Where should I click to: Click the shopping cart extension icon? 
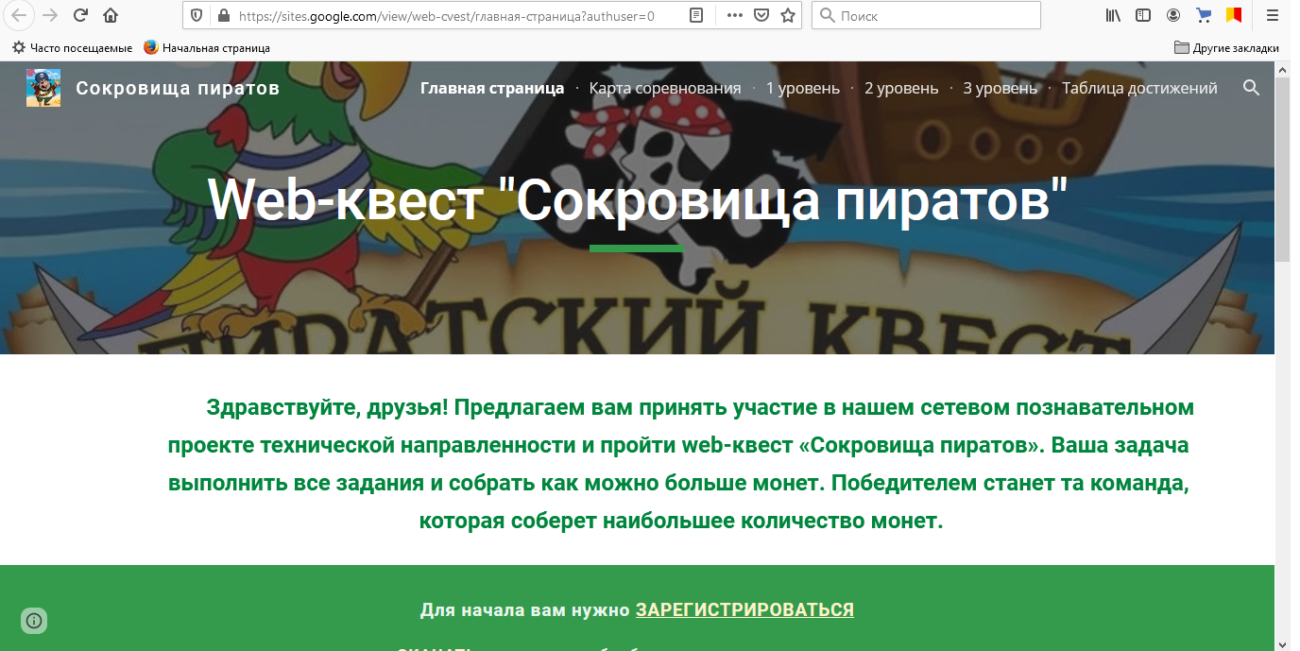(x=1204, y=16)
